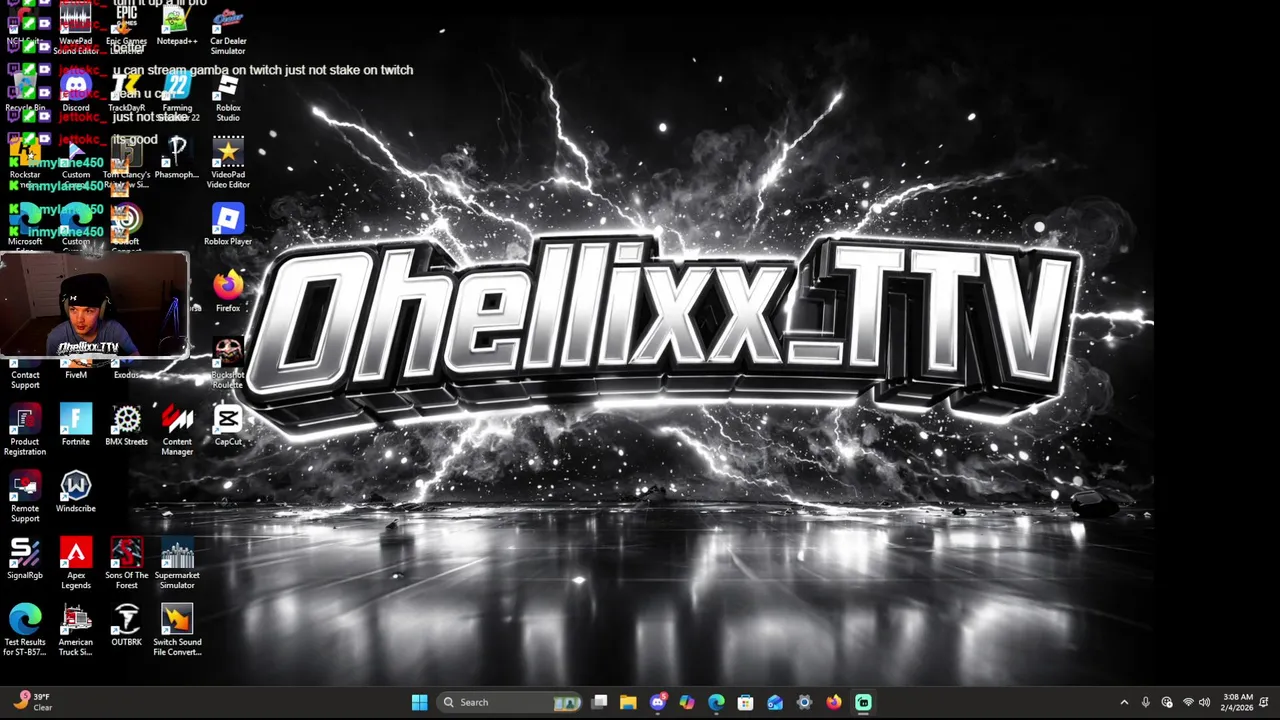Open volume speaker tray icon
The width and height of the screenshot is (1280, 720).
point(1204,702)
